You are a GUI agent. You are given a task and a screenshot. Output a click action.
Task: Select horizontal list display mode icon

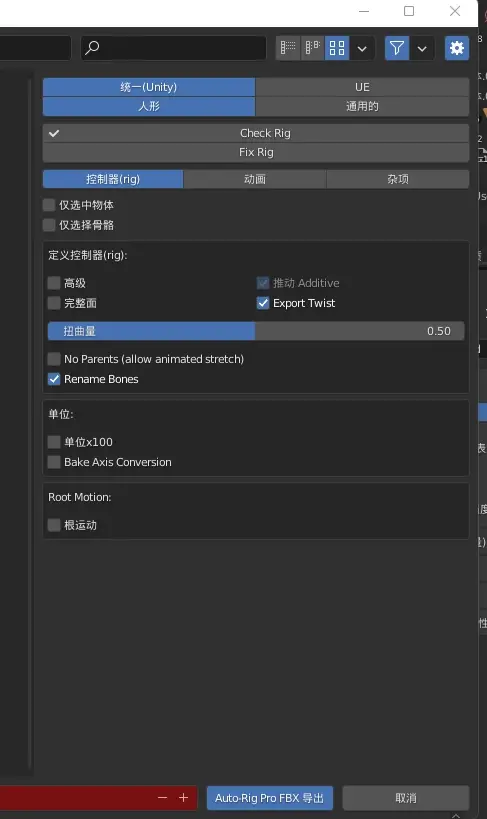pos(312,48)
